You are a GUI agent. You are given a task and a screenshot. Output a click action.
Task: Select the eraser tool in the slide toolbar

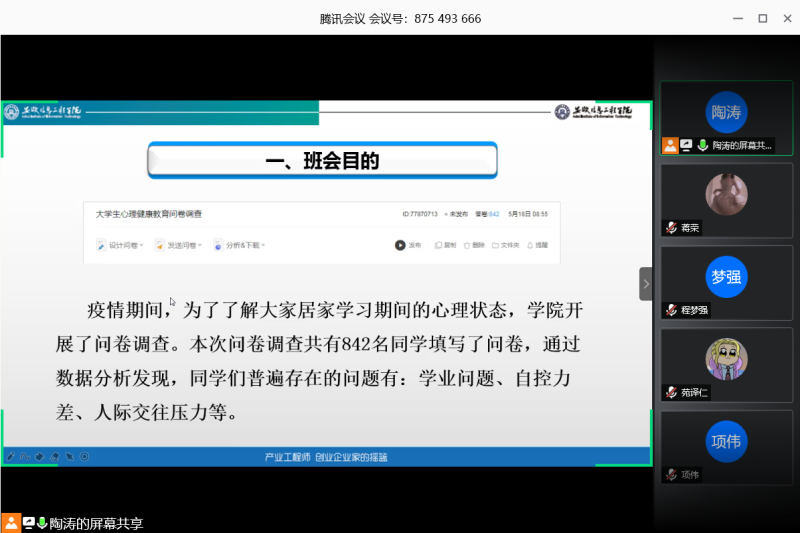tap(55, 456)
